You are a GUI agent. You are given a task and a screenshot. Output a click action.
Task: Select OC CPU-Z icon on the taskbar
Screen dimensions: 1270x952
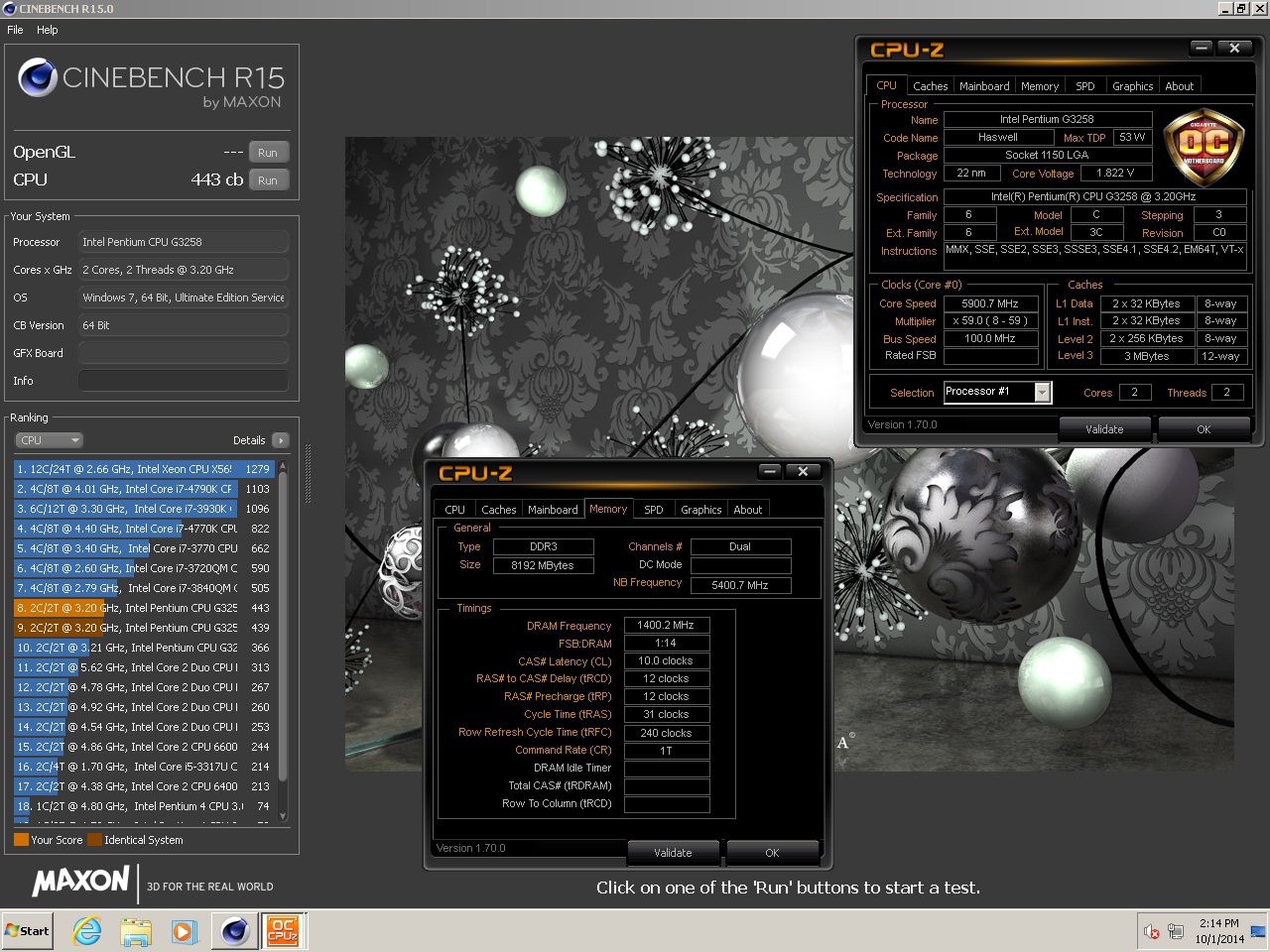coord(283,931)
